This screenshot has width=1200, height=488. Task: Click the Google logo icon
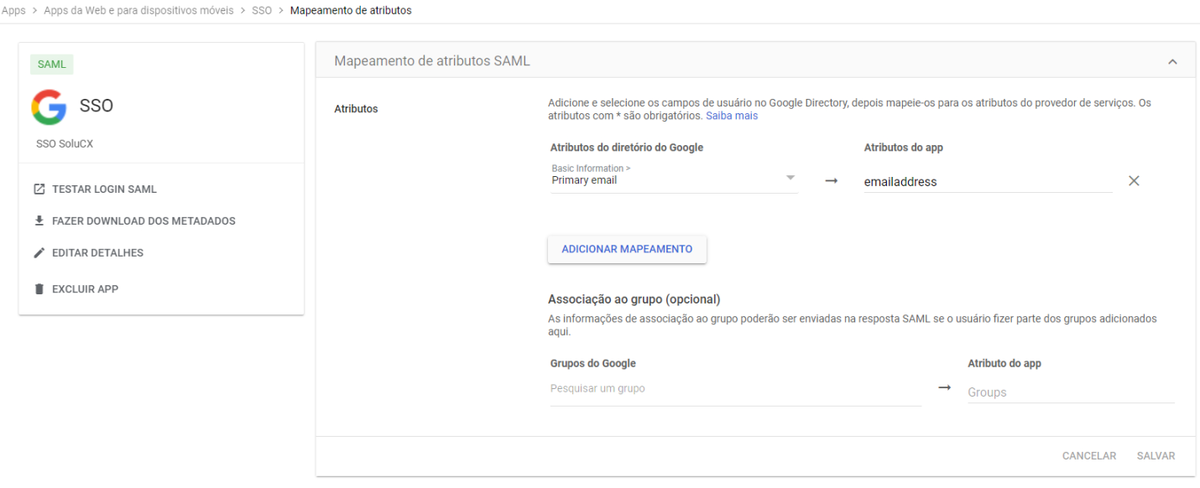pyautogui.click(x=49, y=106)
